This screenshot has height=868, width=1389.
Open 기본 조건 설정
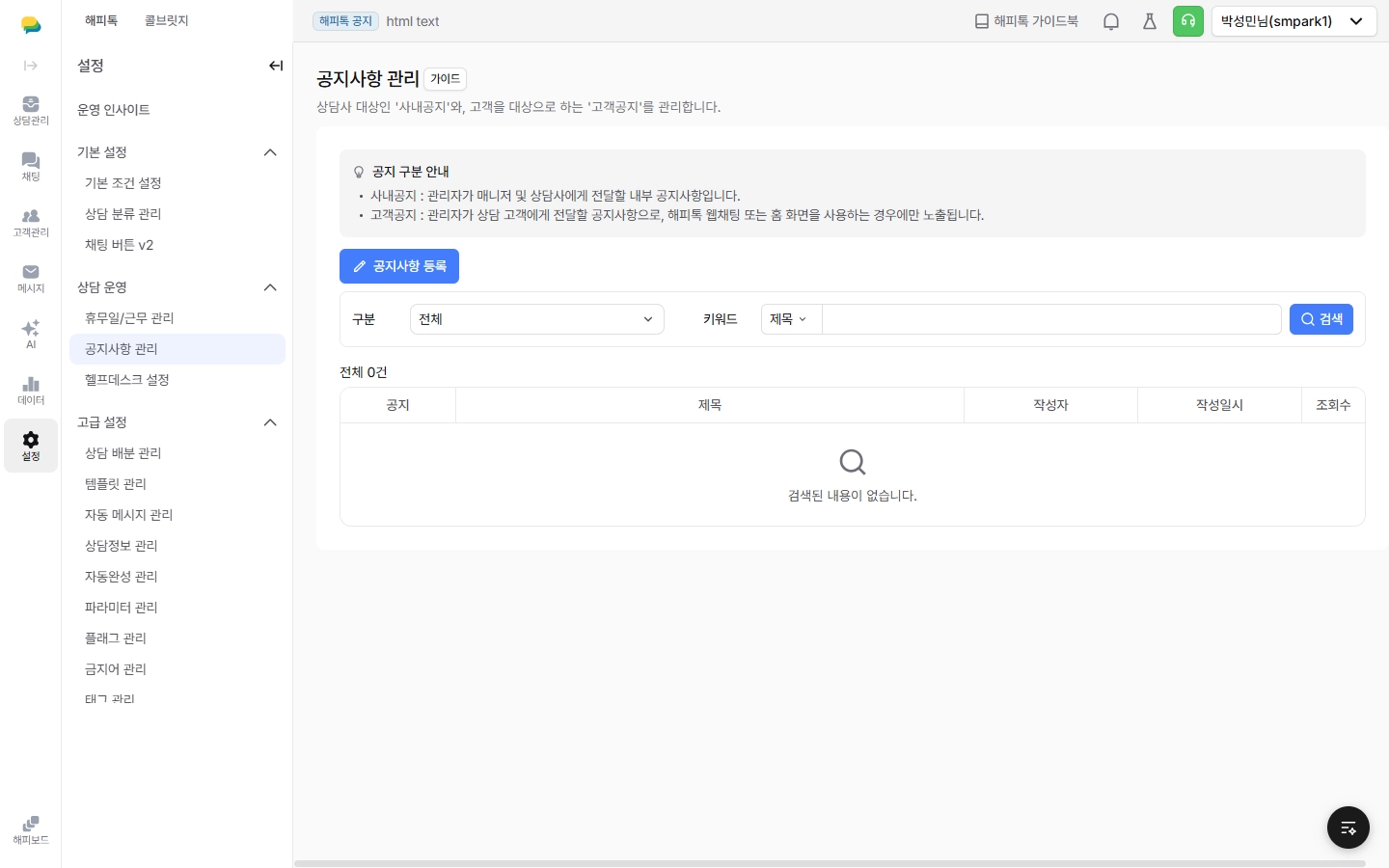(177, 183)
